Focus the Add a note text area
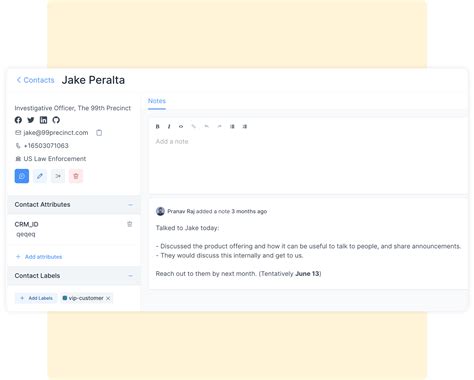 [x=308, y=163]
